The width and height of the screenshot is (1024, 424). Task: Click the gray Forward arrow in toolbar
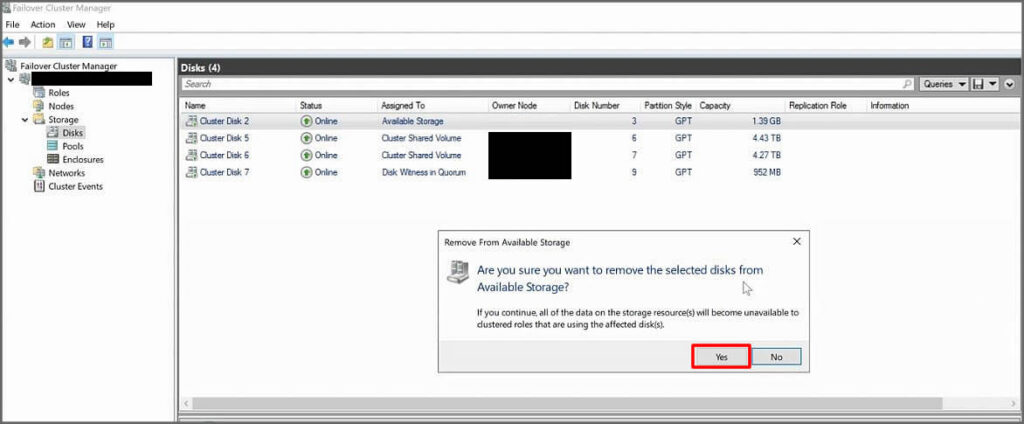[25, 42]
